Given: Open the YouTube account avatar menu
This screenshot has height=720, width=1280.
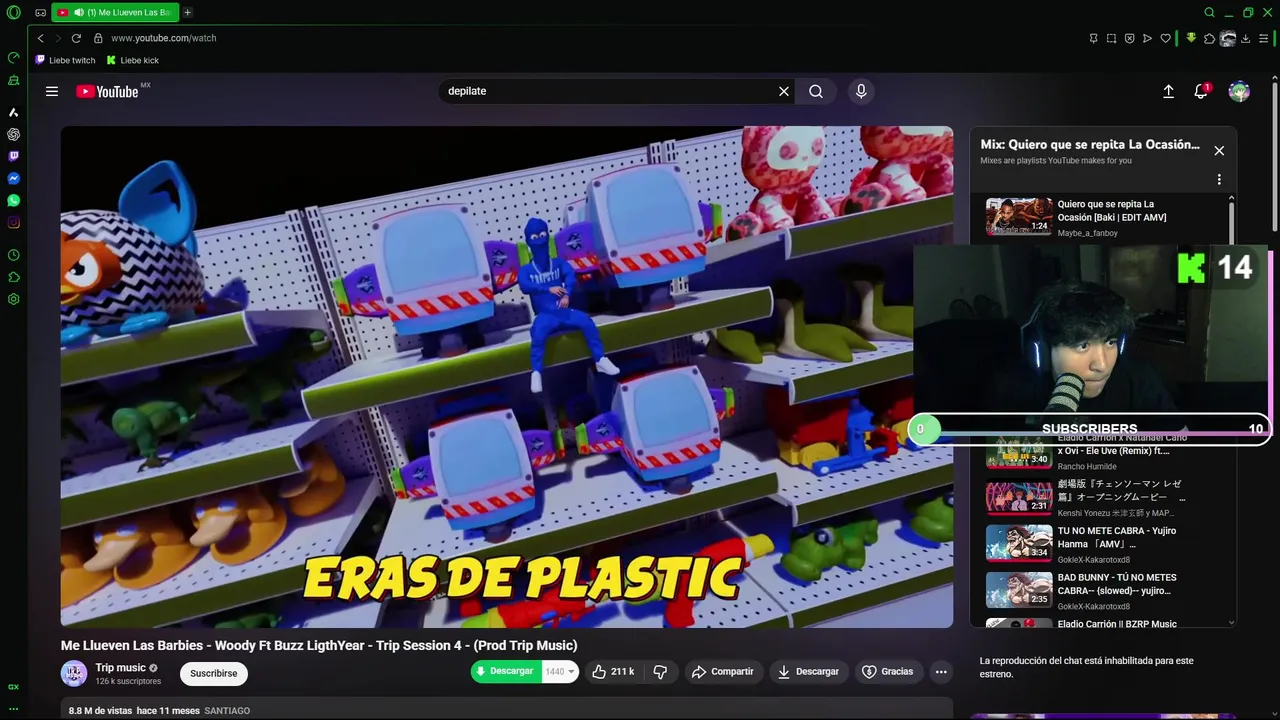Looking at the screenshot, I should coord(1239,91).
